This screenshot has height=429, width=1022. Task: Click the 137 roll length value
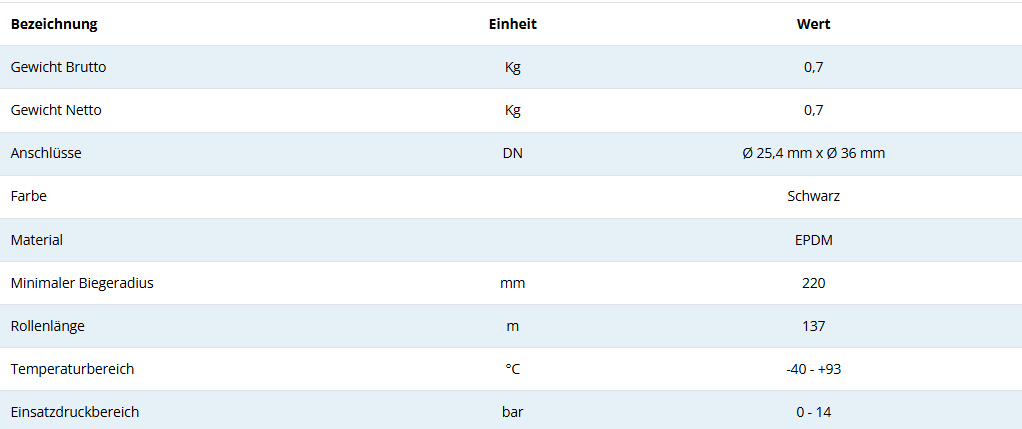pos(813,326)
